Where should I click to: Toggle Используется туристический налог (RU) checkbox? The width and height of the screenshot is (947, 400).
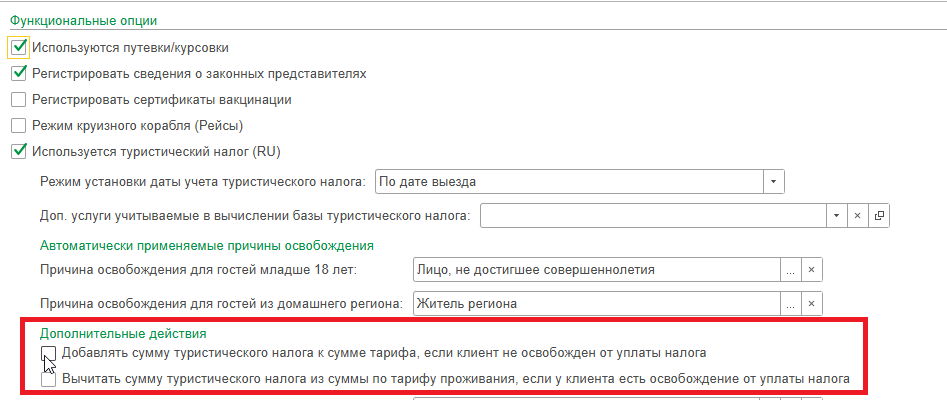19,151
